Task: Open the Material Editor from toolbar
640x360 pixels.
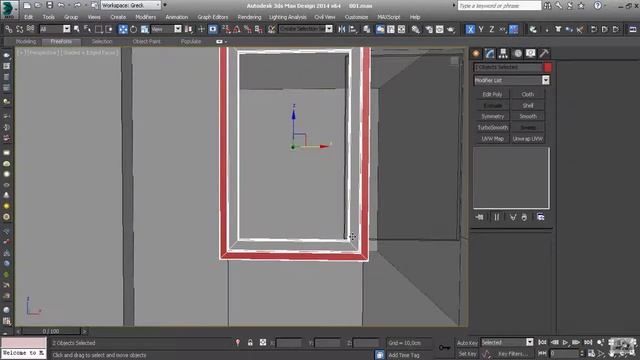Action: click(416, 29)
